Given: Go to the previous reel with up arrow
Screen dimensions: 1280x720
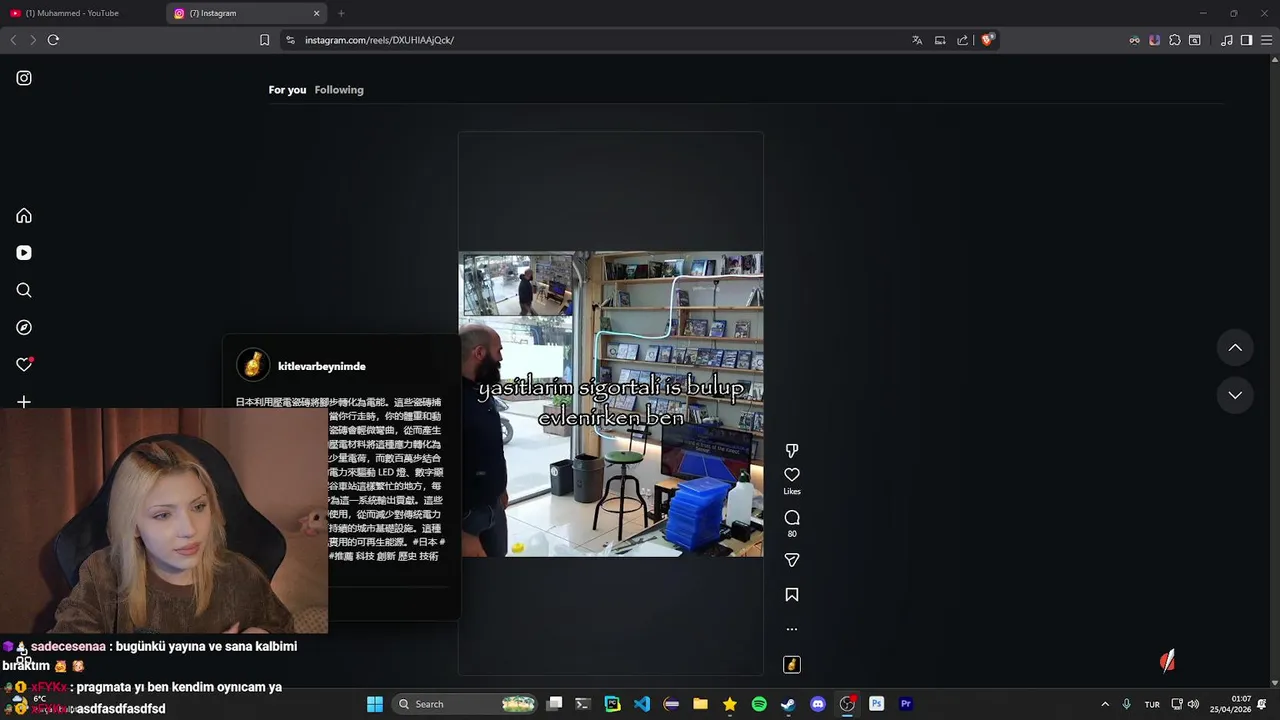Looking at the screenshot, I should coord(1235,348).
